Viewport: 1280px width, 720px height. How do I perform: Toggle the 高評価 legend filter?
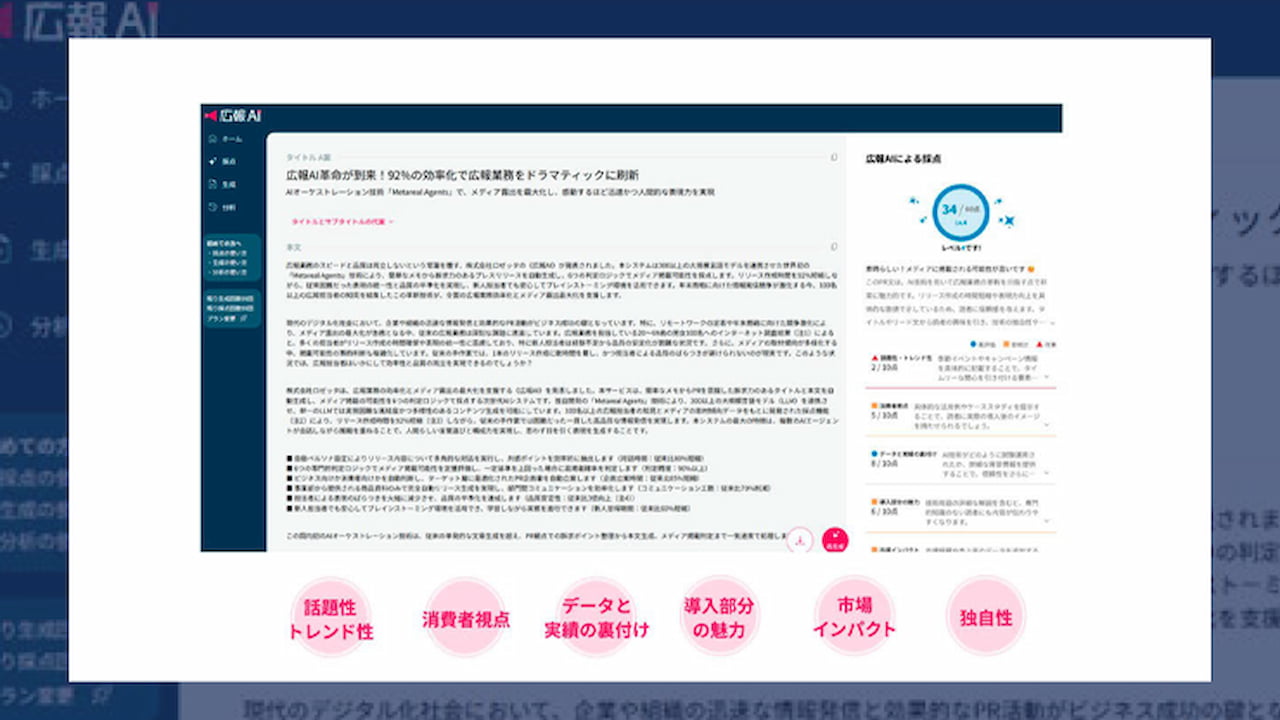pyautogui.click(x=972, y=342)
